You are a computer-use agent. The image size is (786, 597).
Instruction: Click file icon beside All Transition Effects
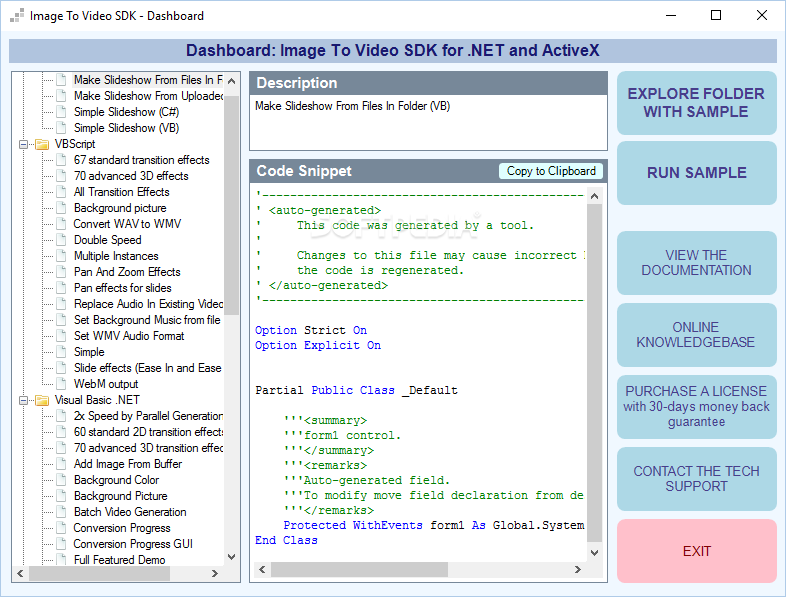pos(61,192)
